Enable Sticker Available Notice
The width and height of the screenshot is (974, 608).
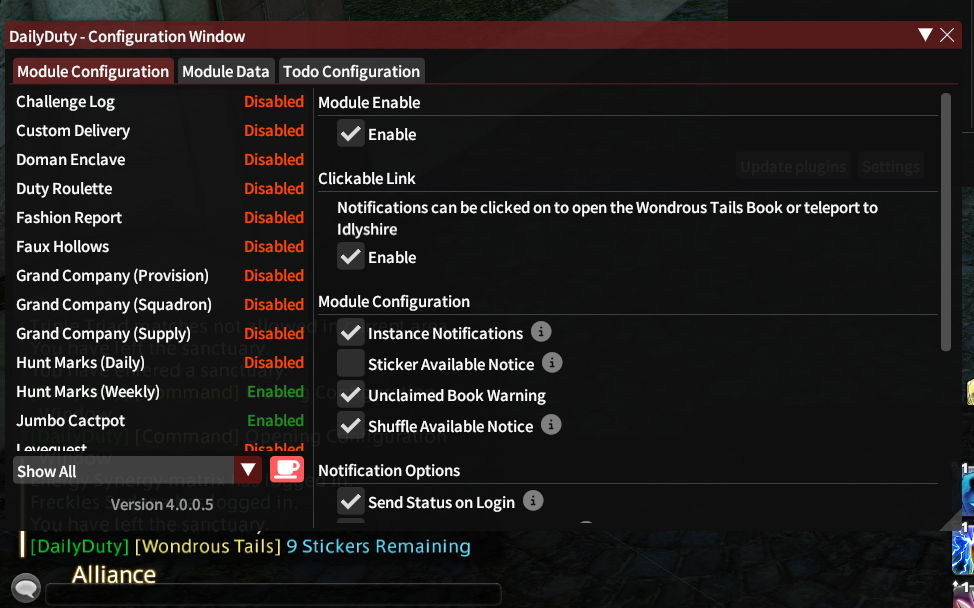click(x=350, y=363)
